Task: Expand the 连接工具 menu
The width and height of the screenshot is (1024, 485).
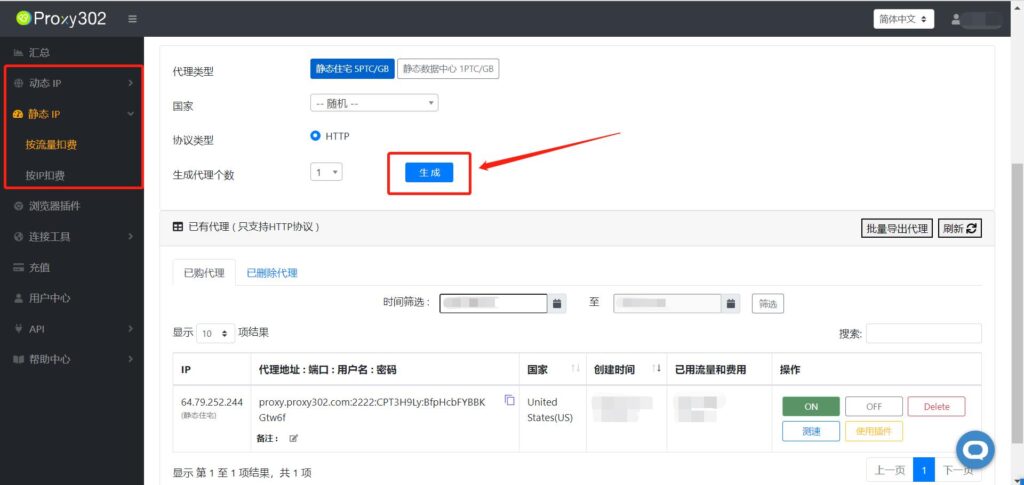Action: (72, 236)
